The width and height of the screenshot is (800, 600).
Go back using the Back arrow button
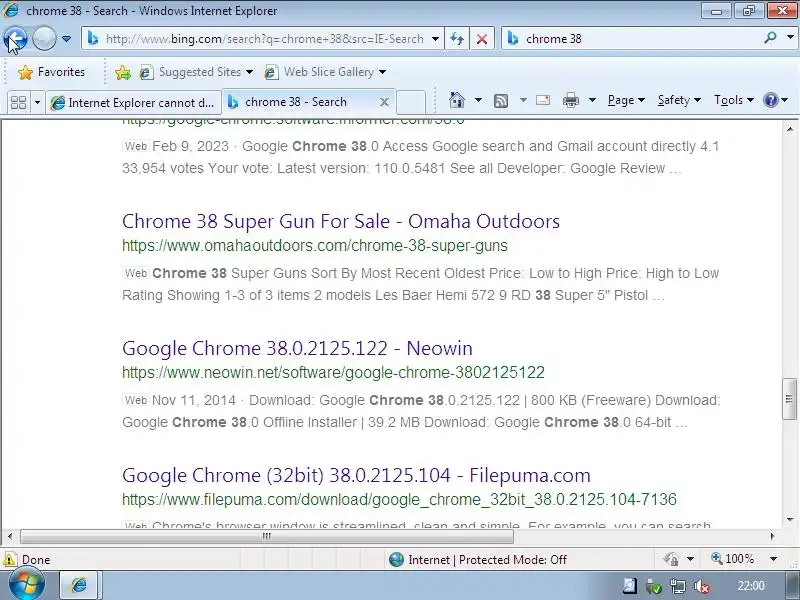coord(15,39)
